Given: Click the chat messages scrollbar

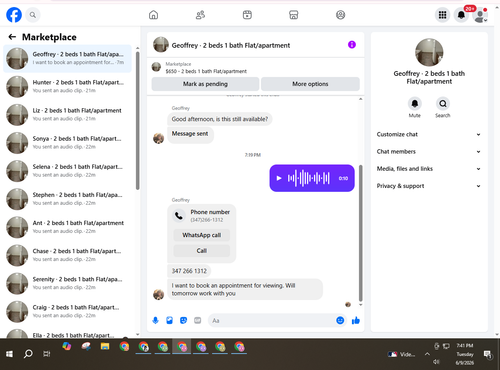Looking at the screenshot, I should coord(360,233).
